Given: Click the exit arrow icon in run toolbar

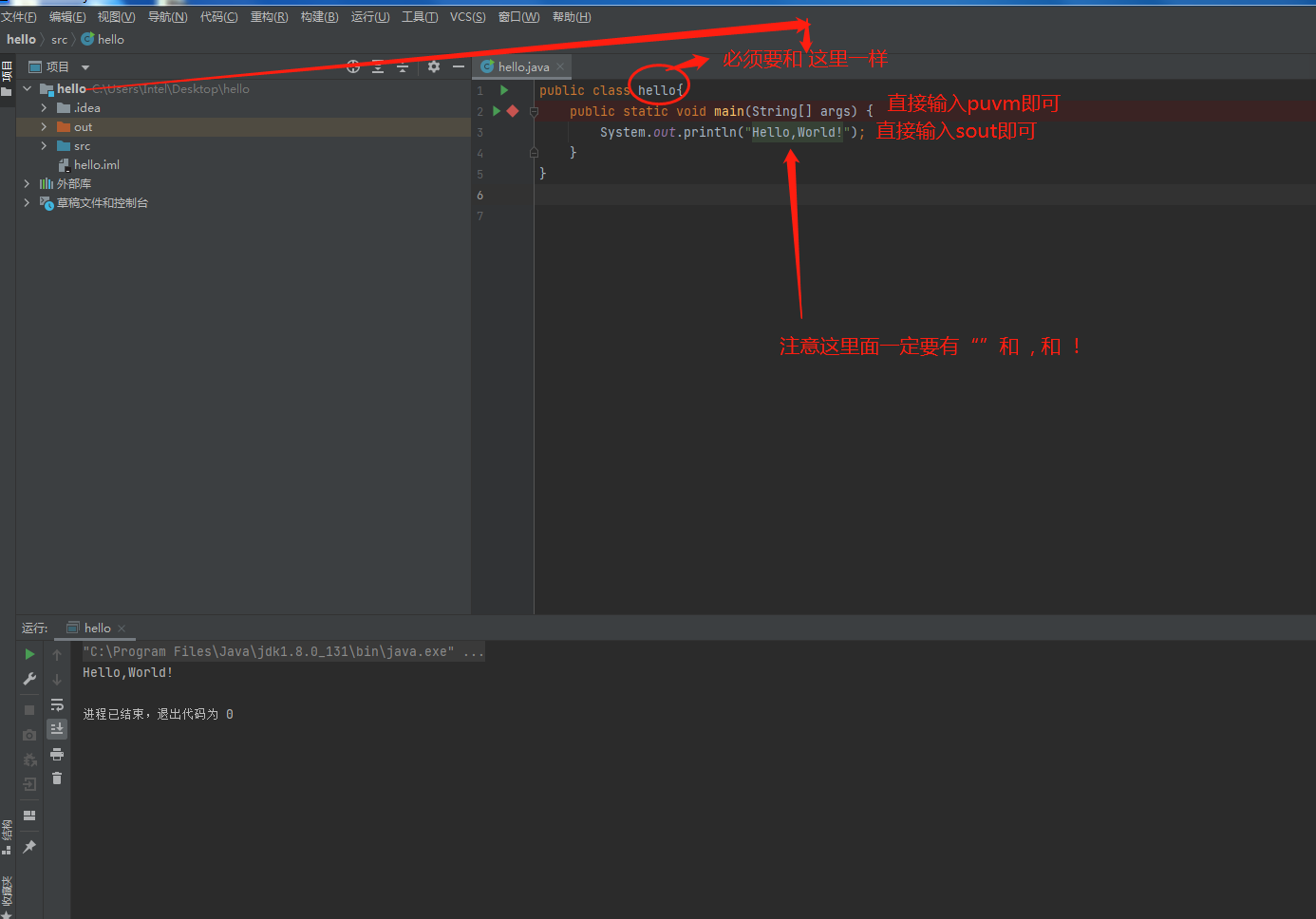Looking at the screenshot, I should [29, 784].
